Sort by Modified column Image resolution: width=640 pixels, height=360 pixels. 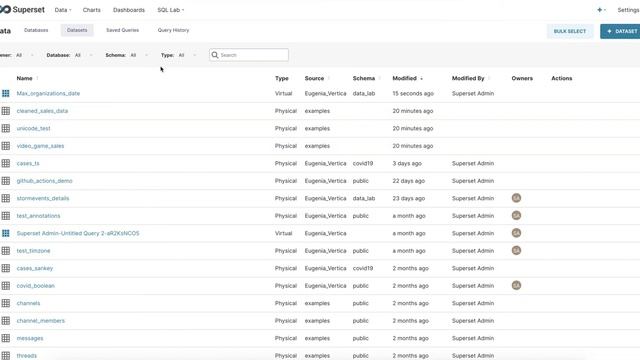(x=407, y=78)
